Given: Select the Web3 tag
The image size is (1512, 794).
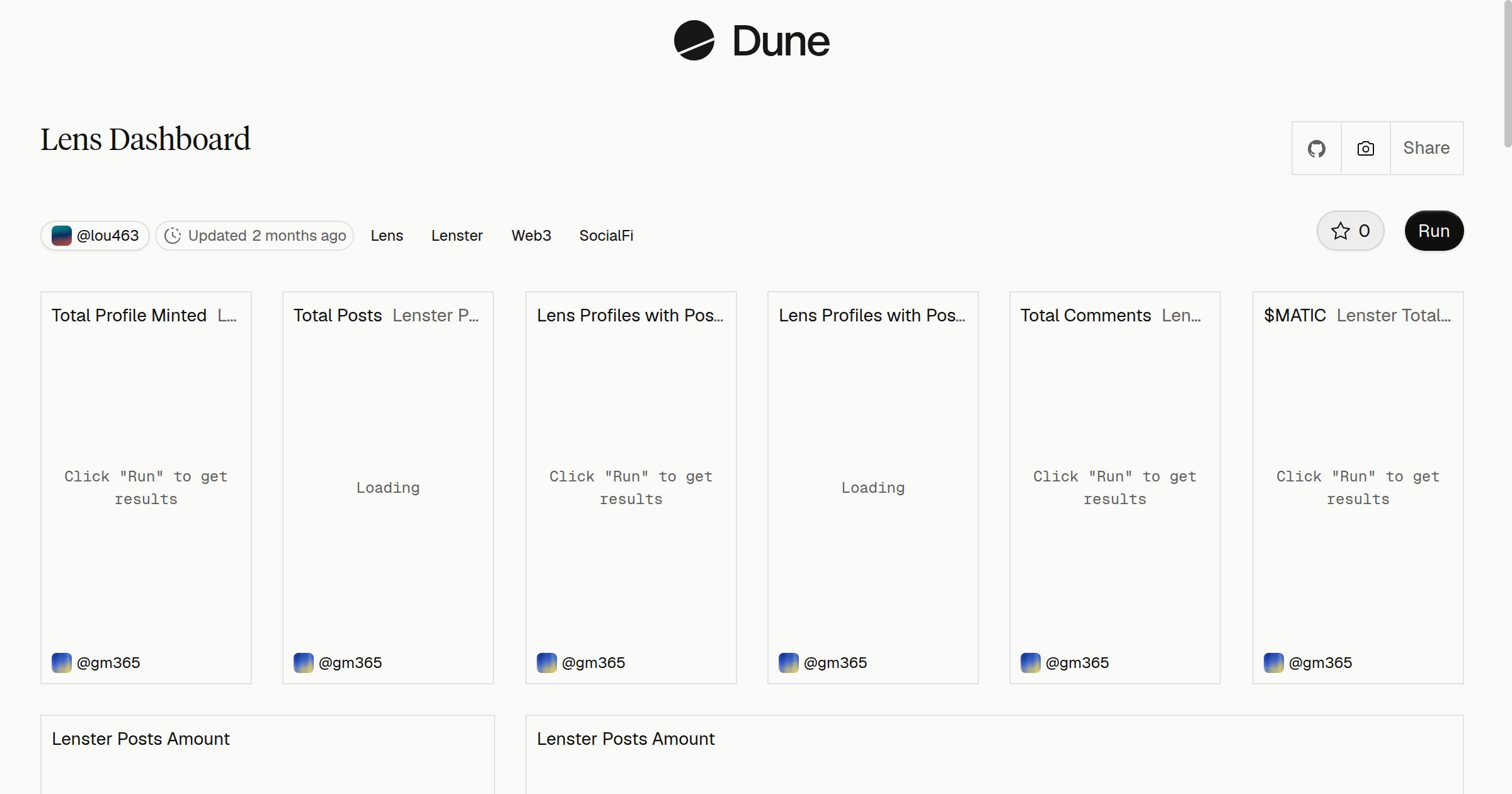Looking at the screenshot, I should 531,236.
